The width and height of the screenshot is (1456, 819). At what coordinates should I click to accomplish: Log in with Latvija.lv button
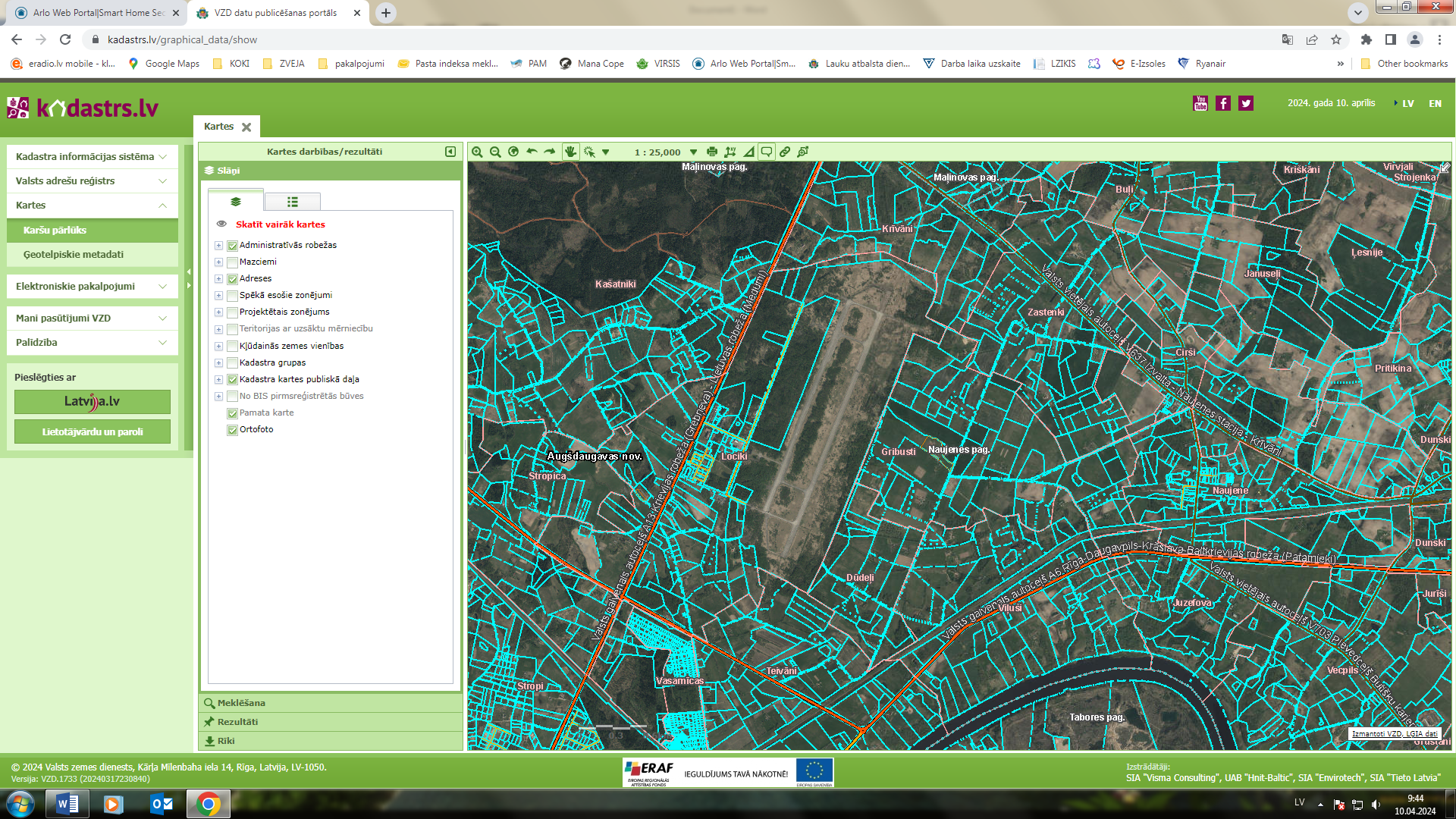coord(93,401)
